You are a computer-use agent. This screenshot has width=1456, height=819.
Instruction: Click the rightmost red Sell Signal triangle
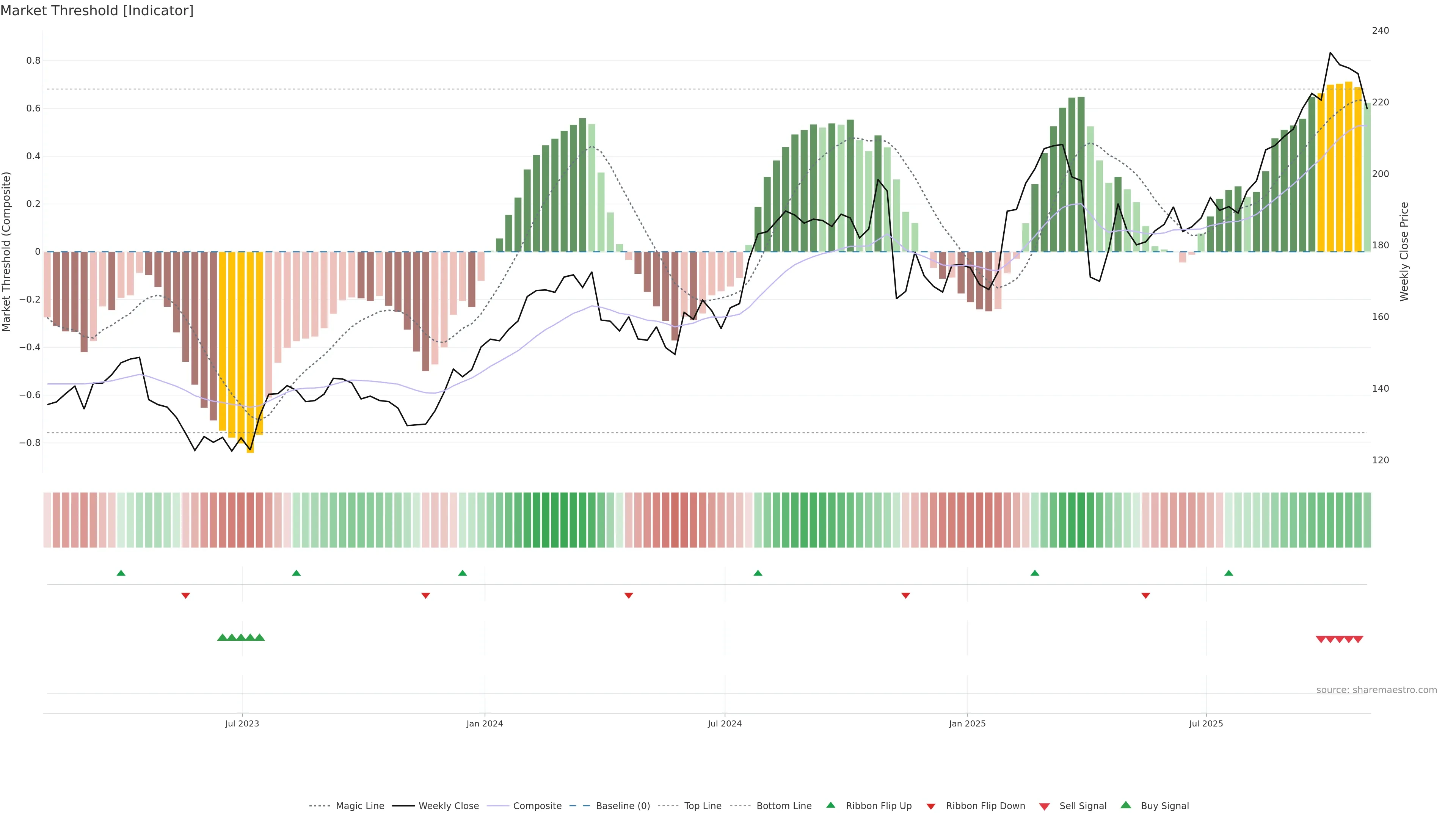click(1358, 639)
